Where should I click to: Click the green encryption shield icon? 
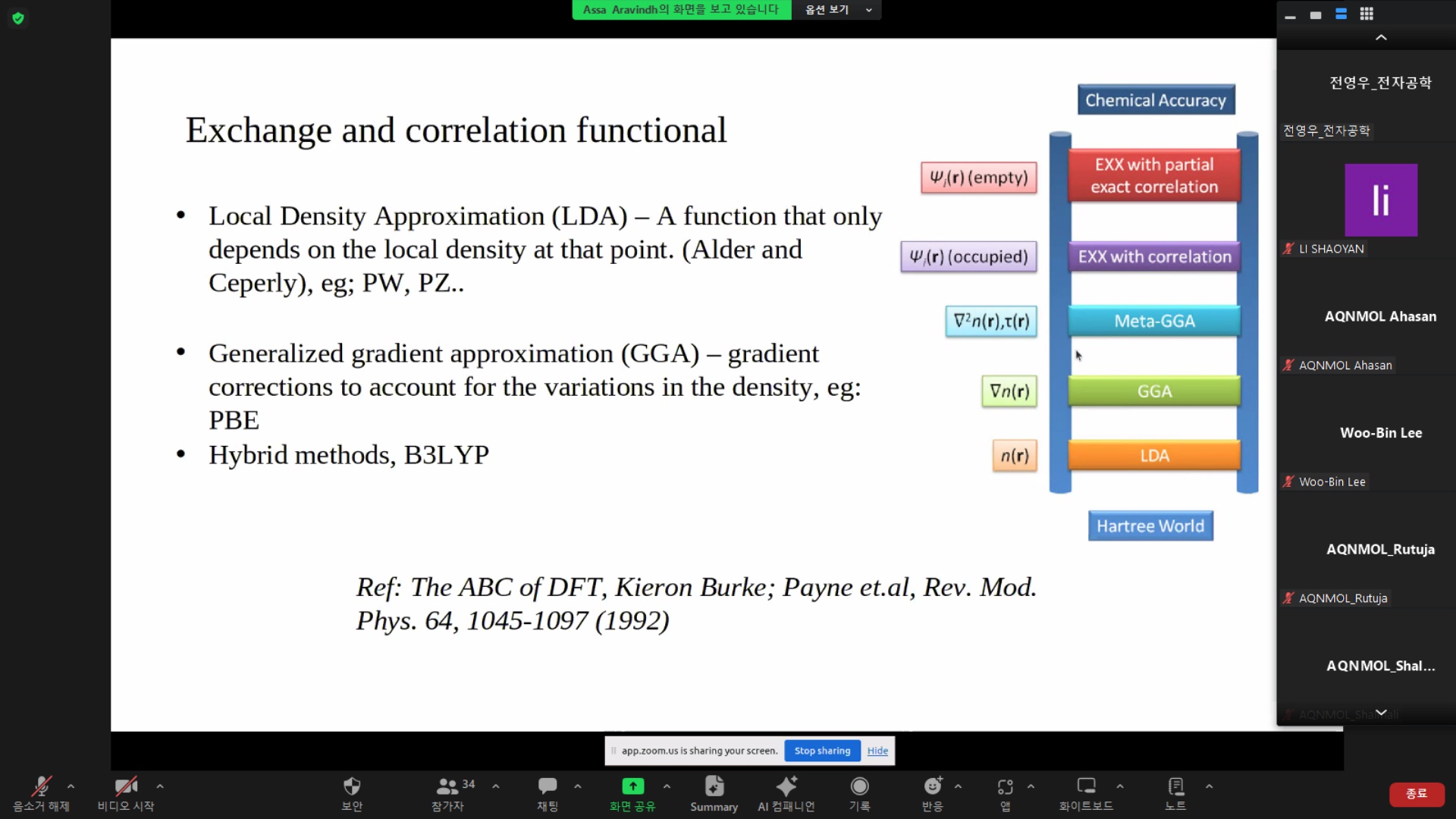(18, 18)
